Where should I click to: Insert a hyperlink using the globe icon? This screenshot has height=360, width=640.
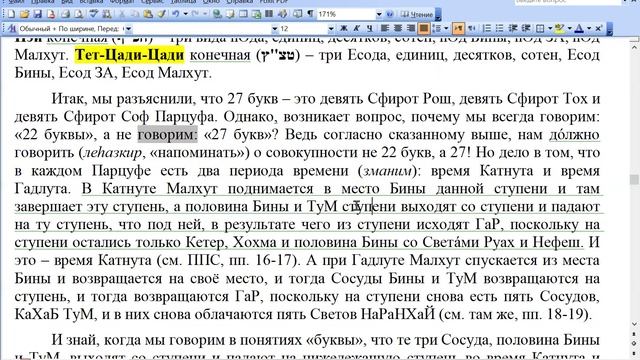point(217,14)
